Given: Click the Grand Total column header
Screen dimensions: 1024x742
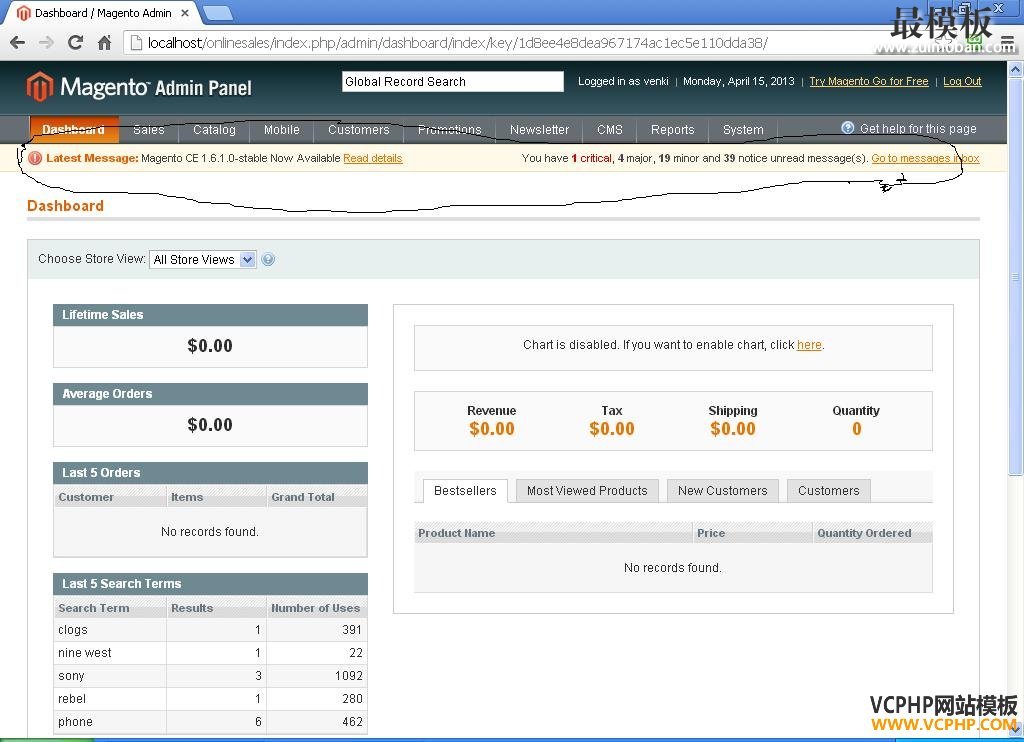Looking at the screenshot, I should [317, 497].
